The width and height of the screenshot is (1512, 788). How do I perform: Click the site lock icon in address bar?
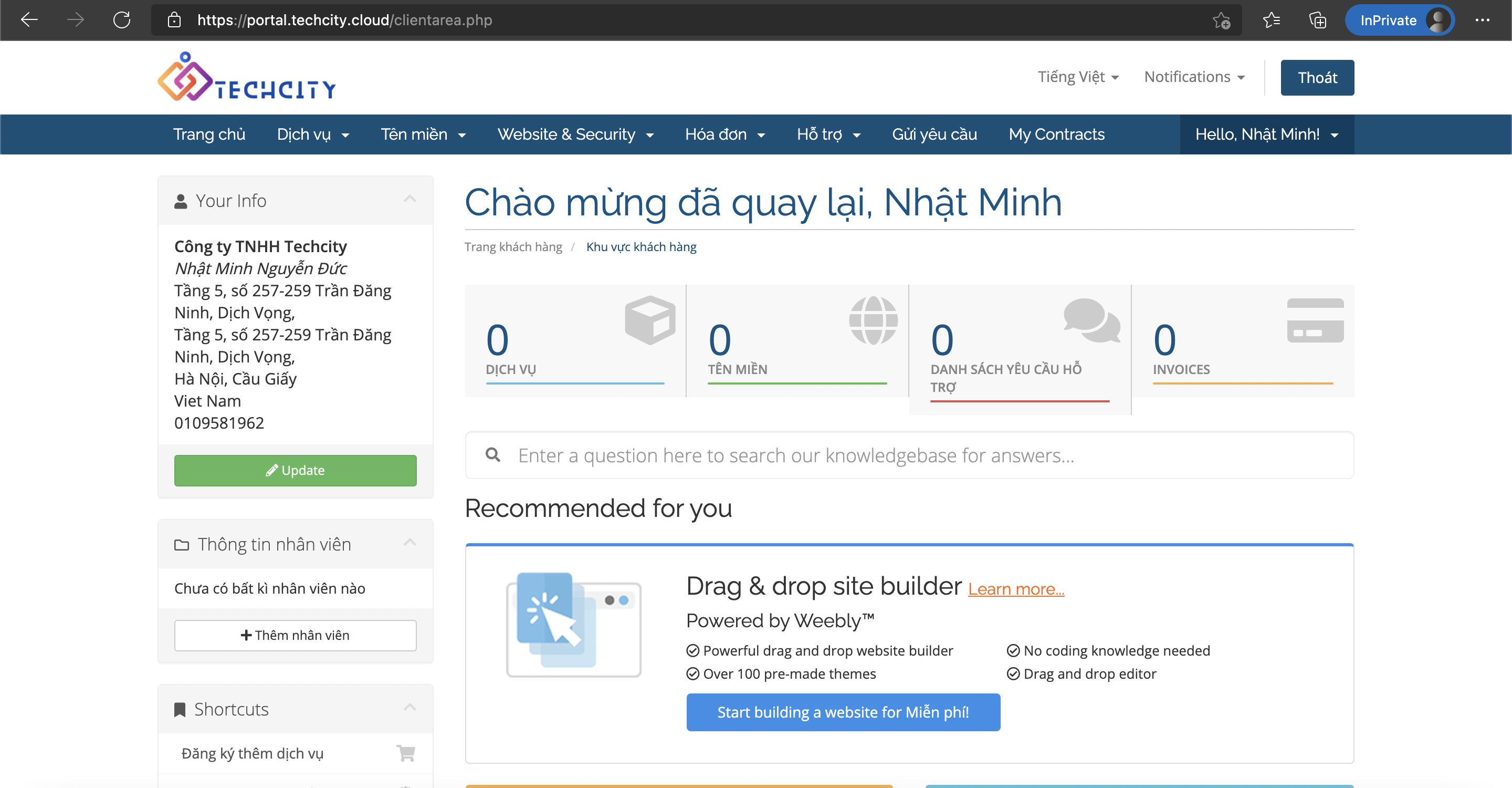click(x=174, y=20)
